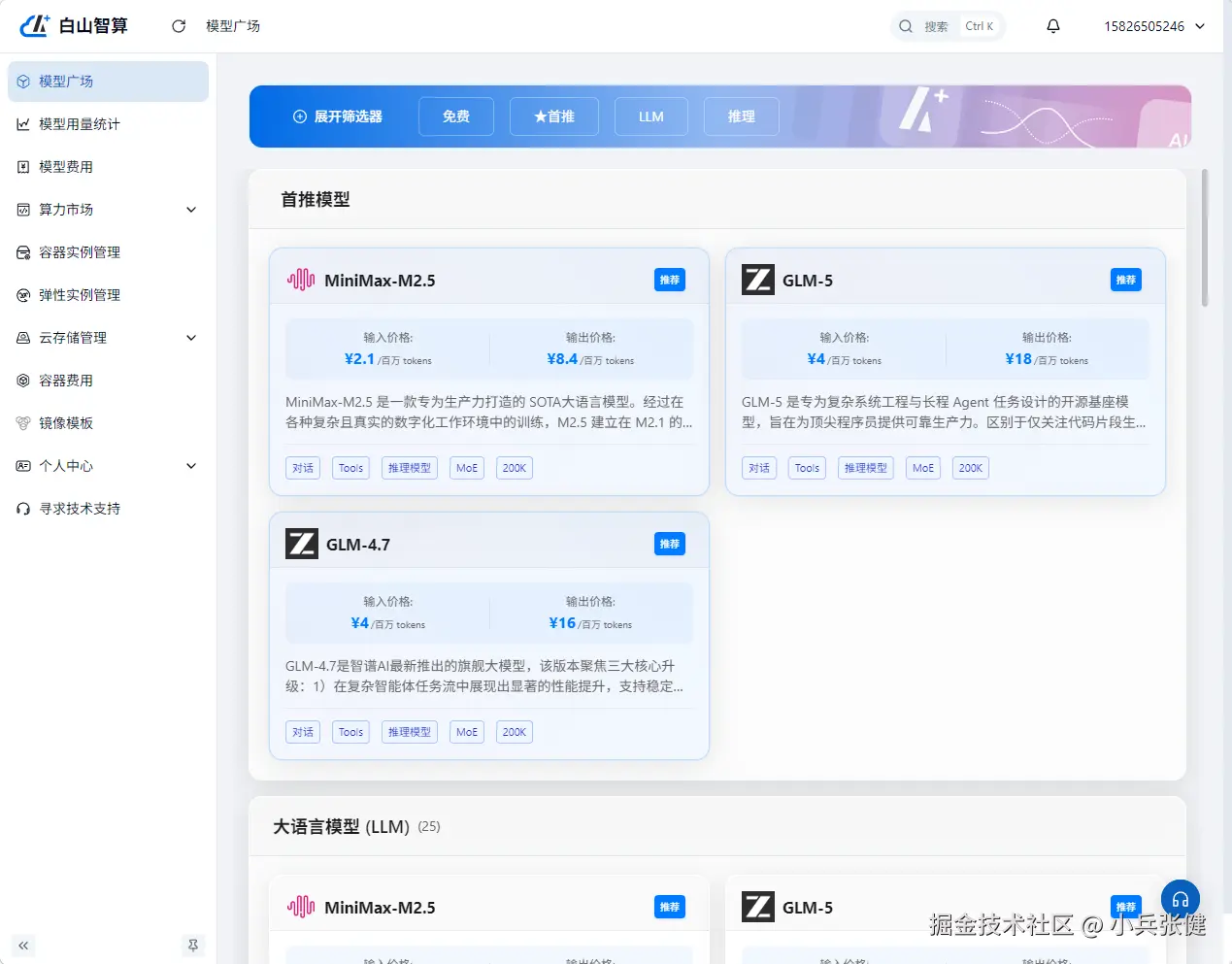Click MoE tag on GLM-4.7 card
The image size is (1232, 964).
click(467, 732)
